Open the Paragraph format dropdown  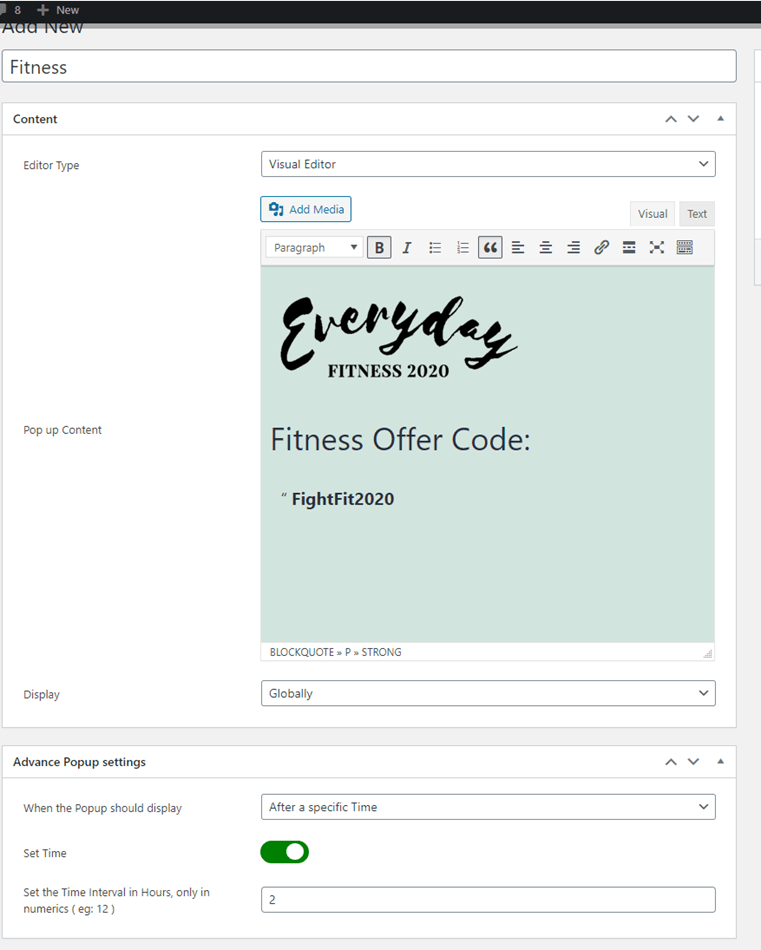pyautogui.click(x=314, y=247)
